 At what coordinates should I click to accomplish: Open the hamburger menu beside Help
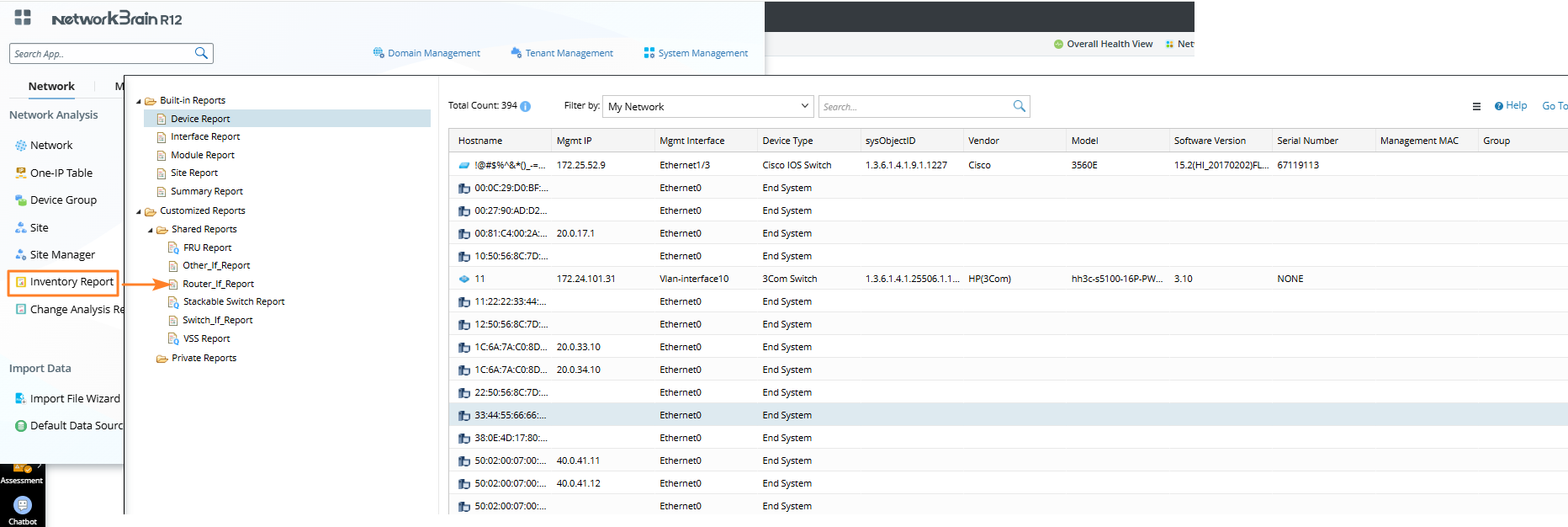(x=1476, y=106)
